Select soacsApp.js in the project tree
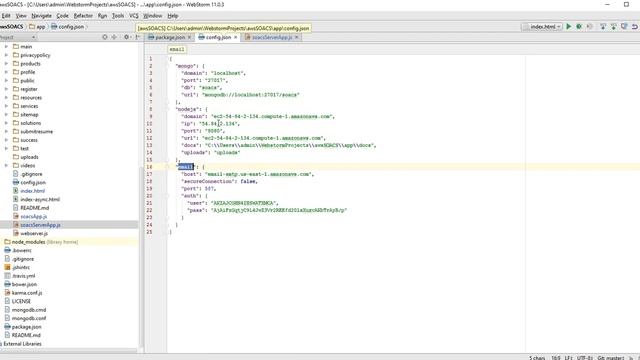This screenshot has width=640, height=360. point(33,216)
